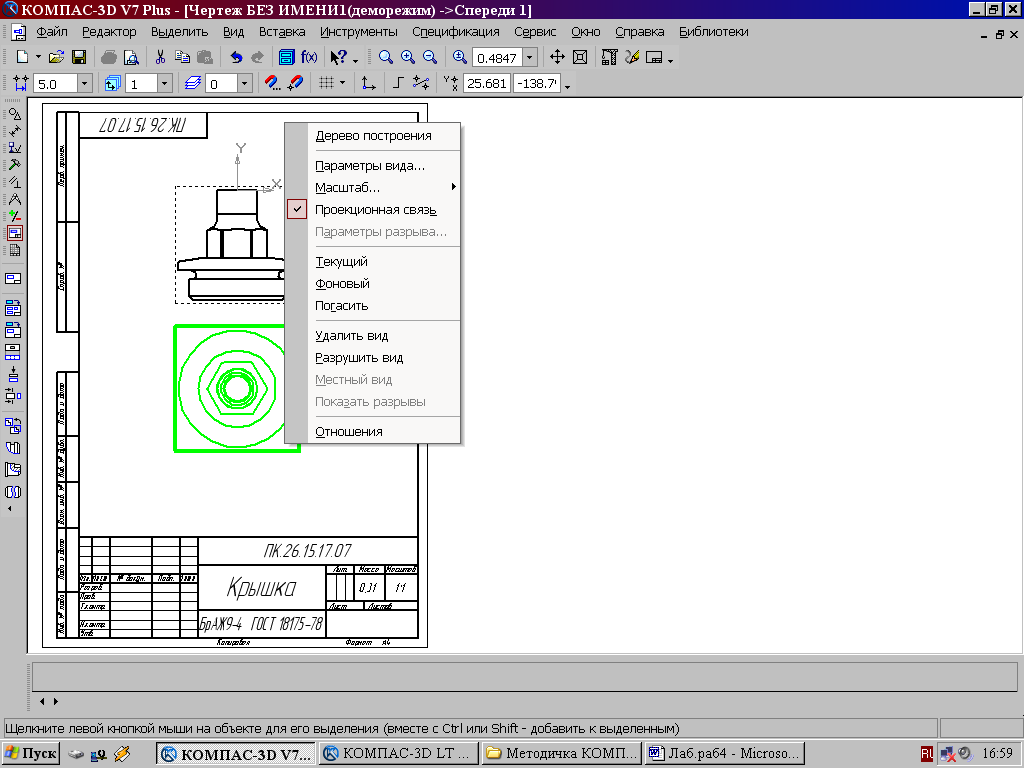Expand the cursor step 5.0 dropdown
This screenshot has width=1024, height=768.
[x=83, y=84]
